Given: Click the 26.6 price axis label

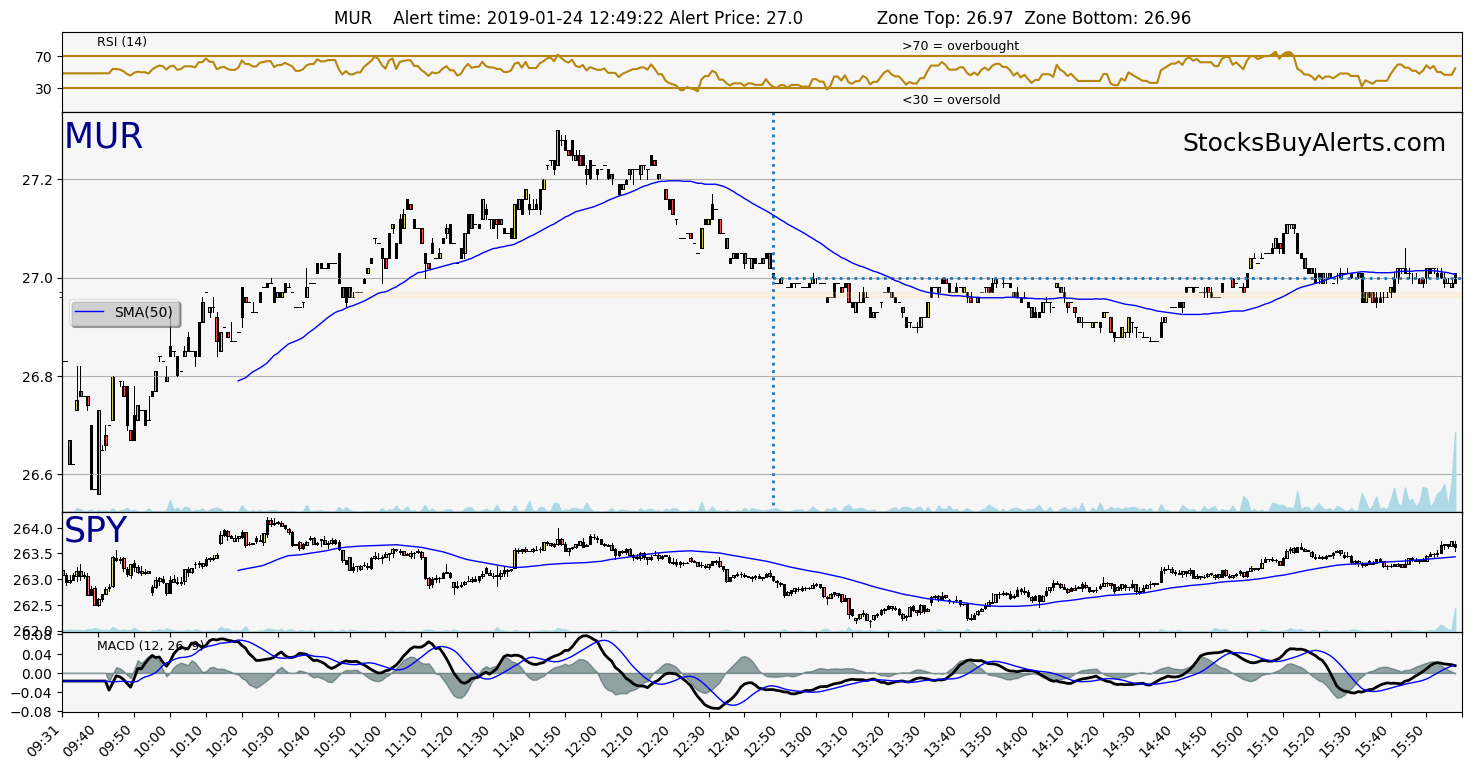Looking at the screenshot, I should pyautogui.click(x=42, y=475).
